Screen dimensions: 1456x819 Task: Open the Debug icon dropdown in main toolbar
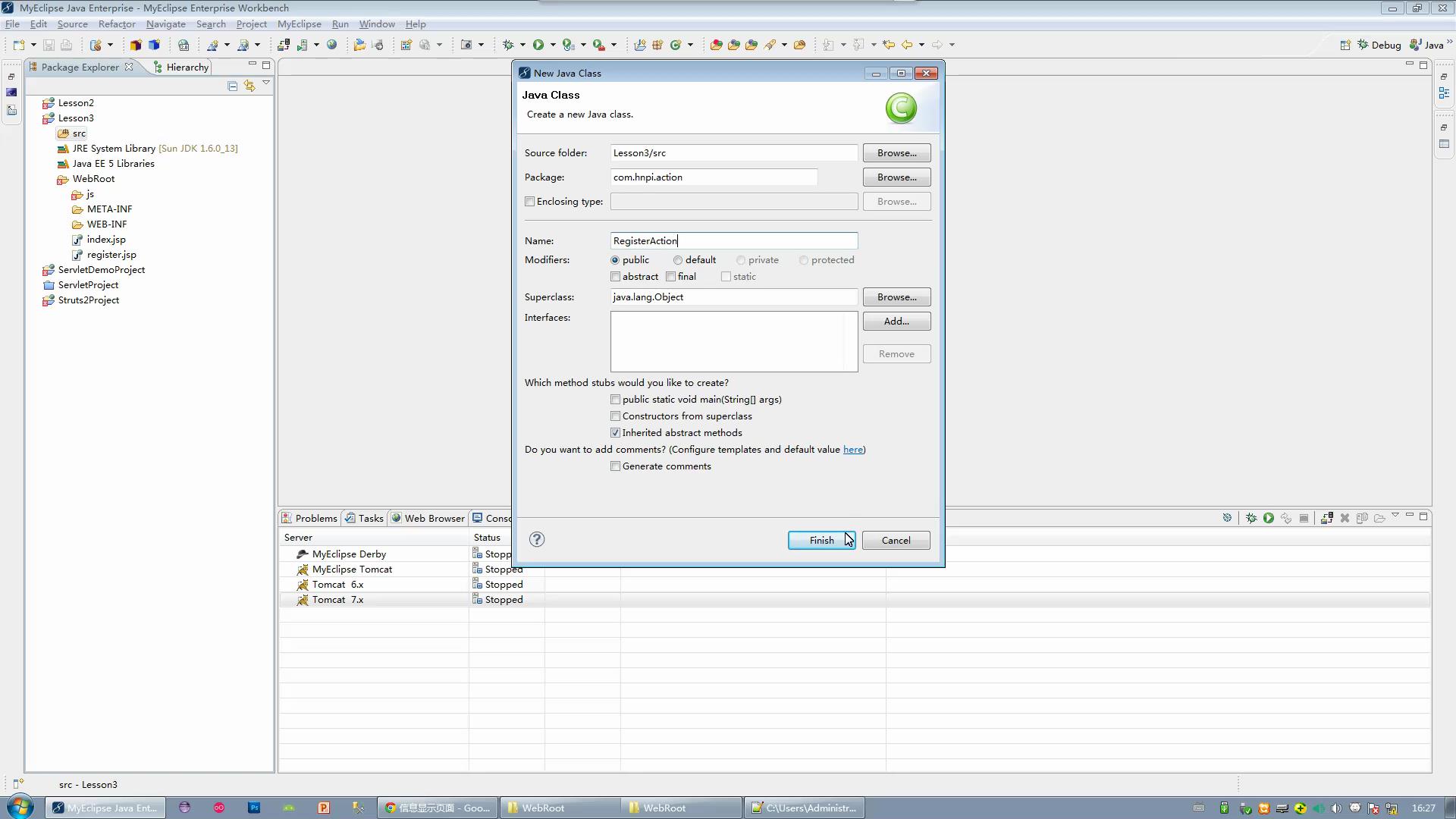tap(522, 45)
